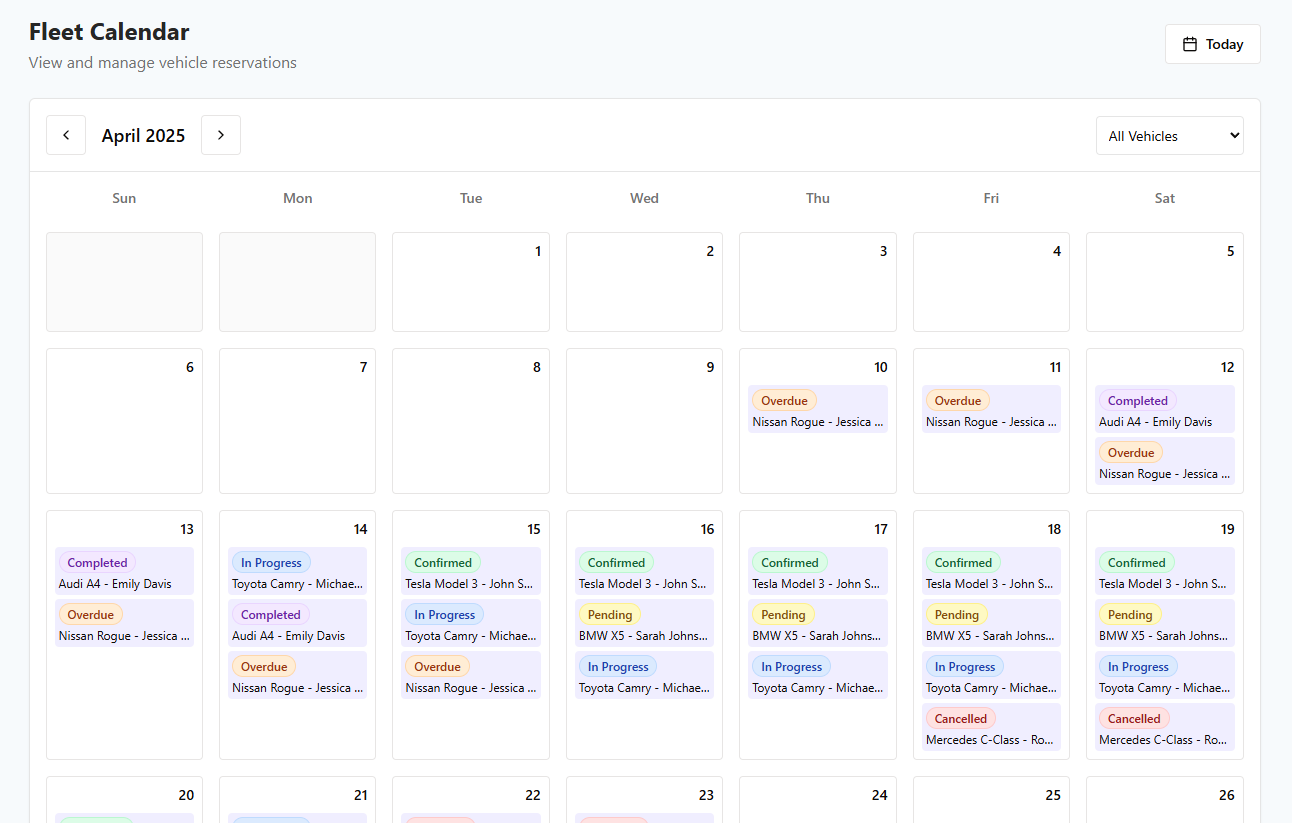Select the empty April 1 day cell
Viewport: 1292px width, 823px height.
tap(471, 282)
